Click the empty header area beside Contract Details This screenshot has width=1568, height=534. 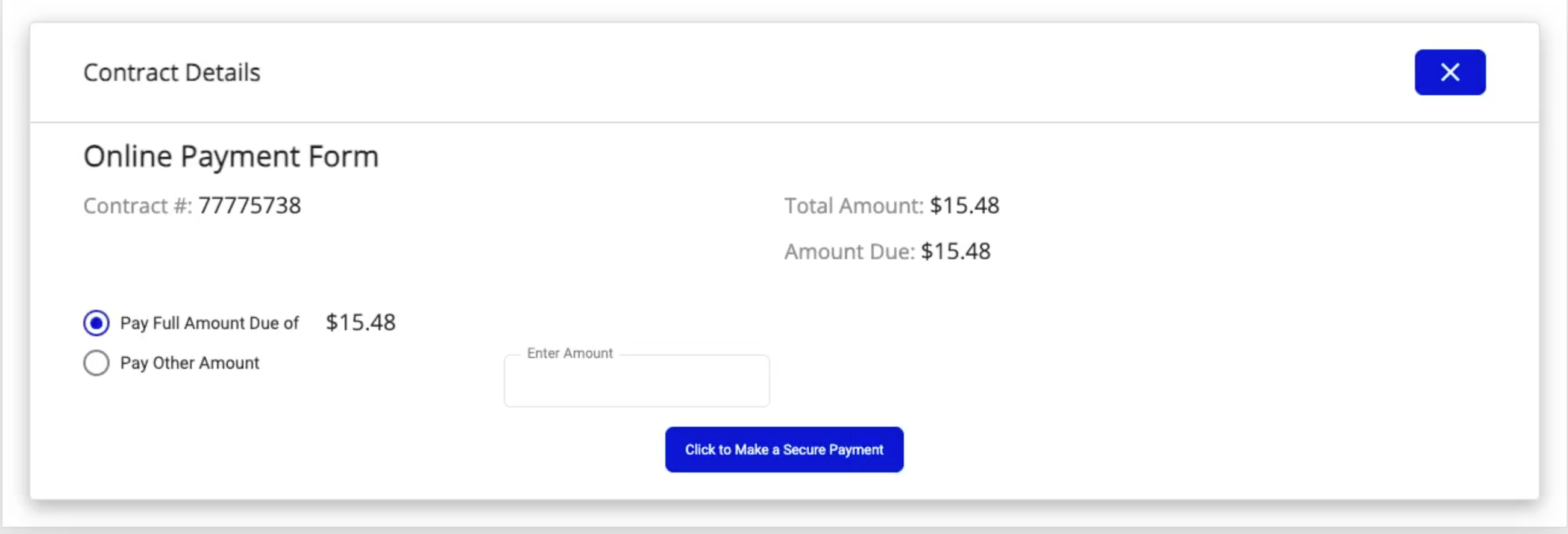coord(791,72)
